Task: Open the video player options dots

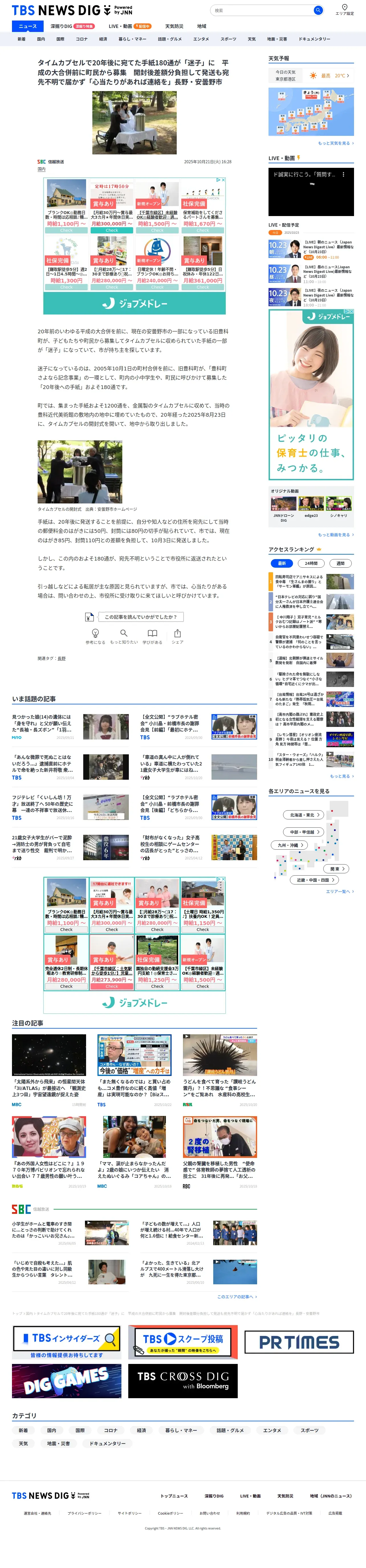Action: [x=343, y=174]
